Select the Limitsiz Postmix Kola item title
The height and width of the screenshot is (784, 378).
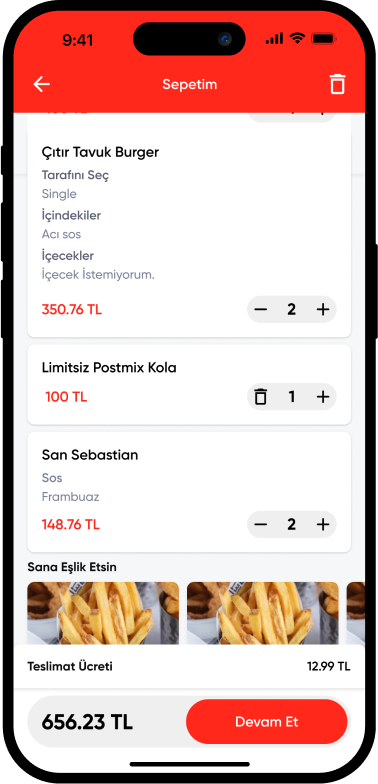pos(109,368)
